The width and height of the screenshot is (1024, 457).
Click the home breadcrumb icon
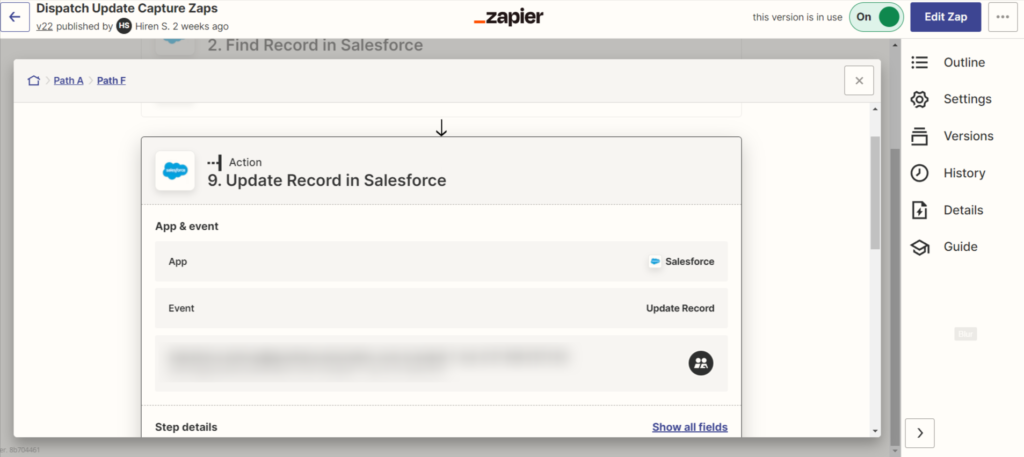tap(33, 80)
